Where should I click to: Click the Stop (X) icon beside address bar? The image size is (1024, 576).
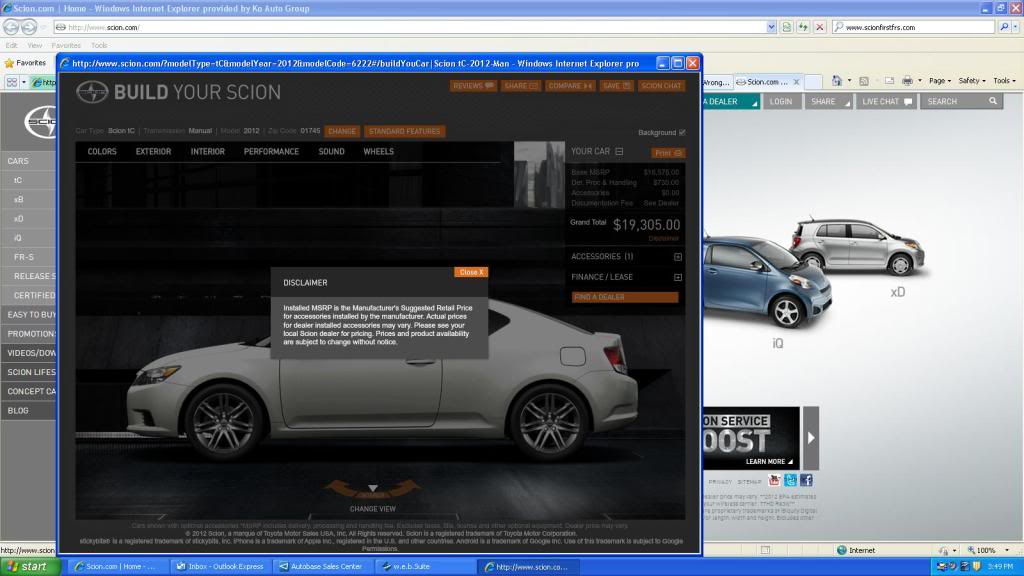click(820, 27)
